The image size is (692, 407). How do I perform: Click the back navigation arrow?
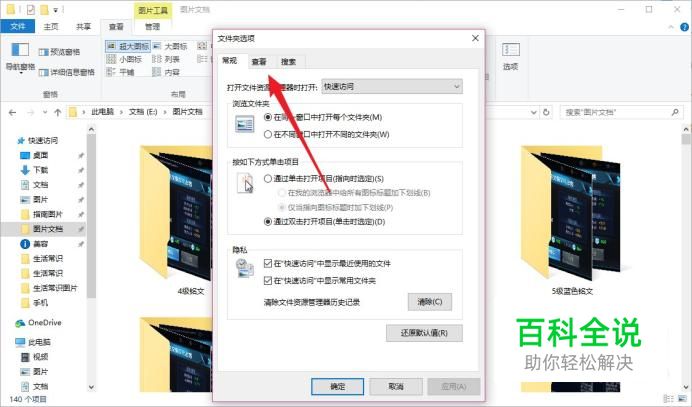12,113
